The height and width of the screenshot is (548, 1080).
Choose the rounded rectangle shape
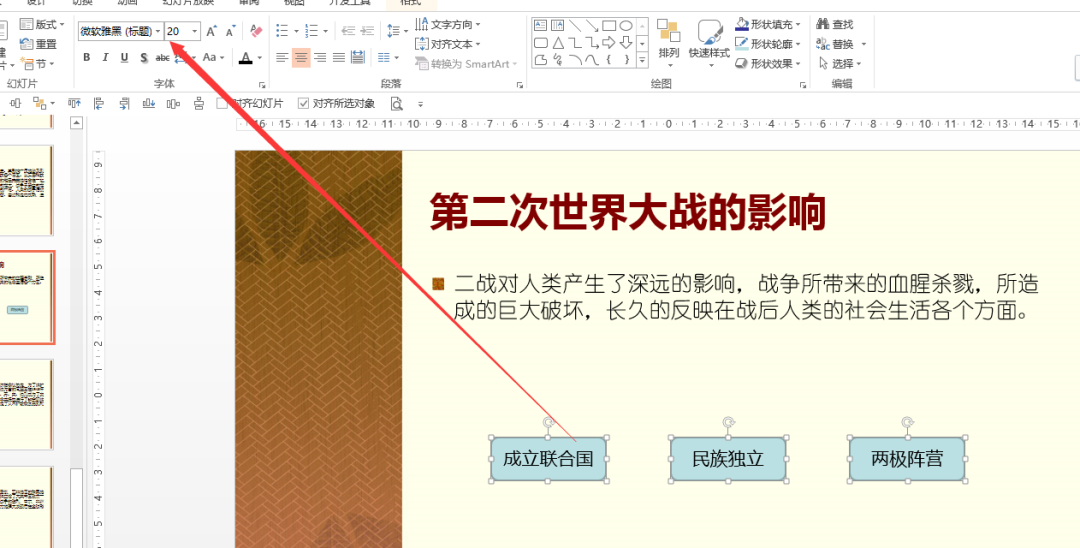click(541, 43)
